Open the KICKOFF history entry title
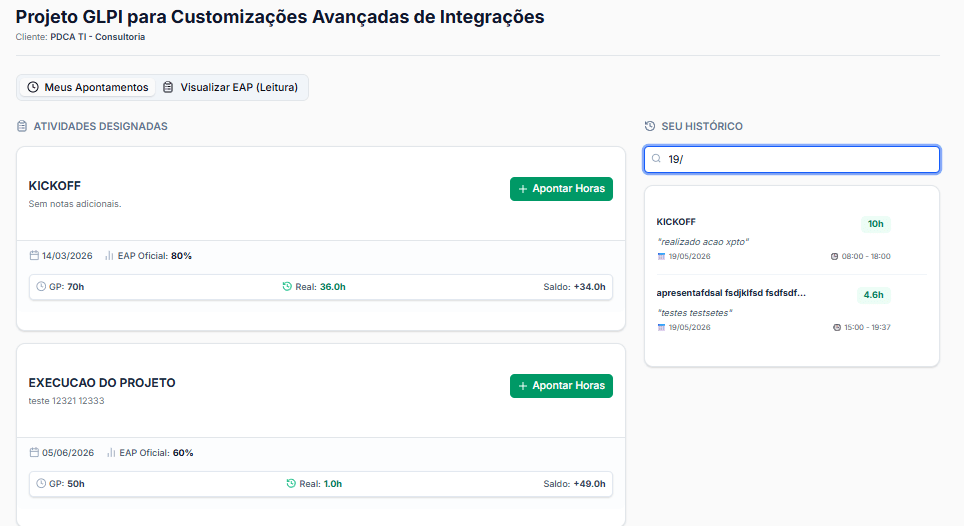 pos(676,222)
